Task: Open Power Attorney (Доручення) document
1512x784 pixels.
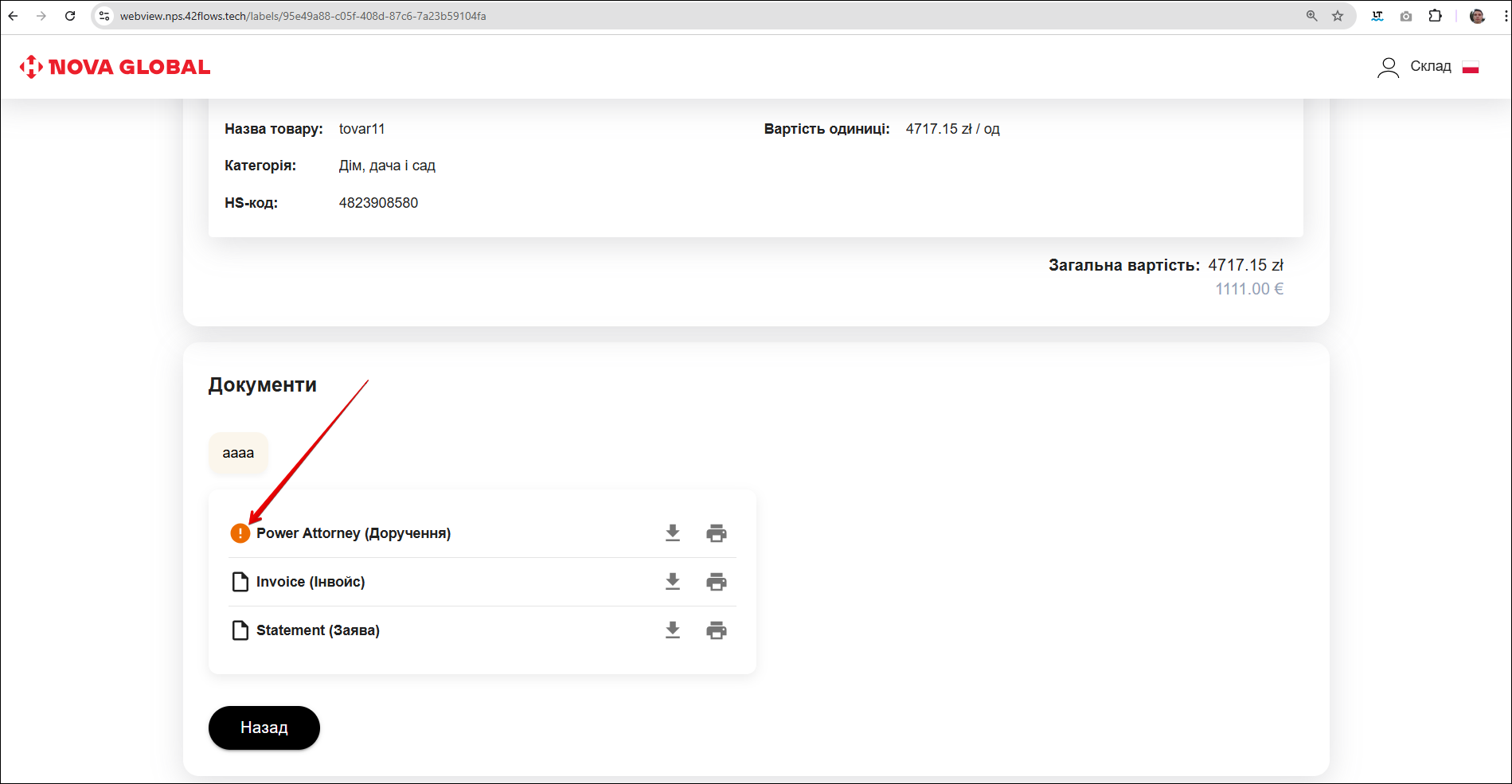Action: click(354, 533)
